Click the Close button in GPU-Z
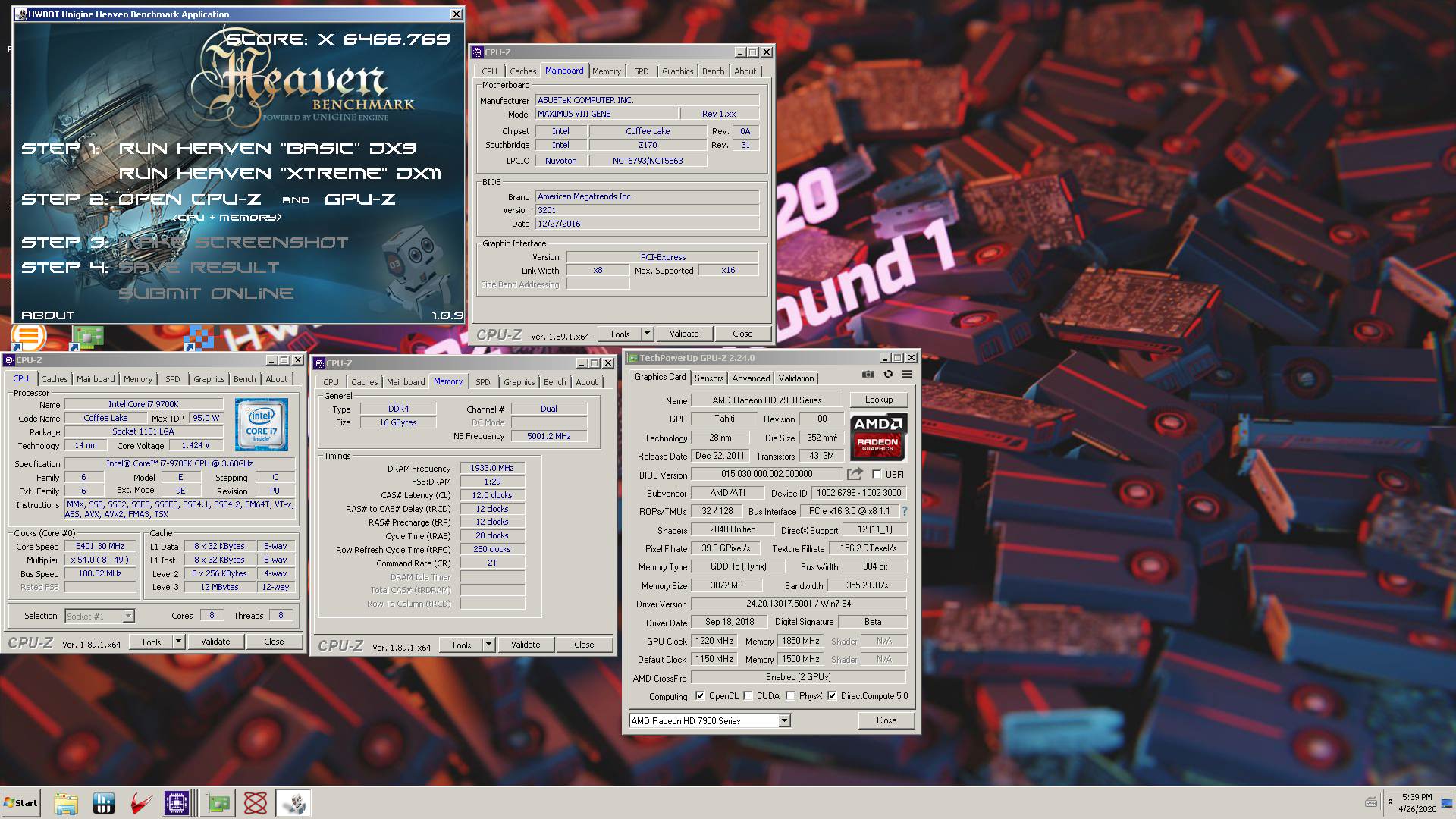Viewport: 1456px width, 819px height. pyautogui.click(x=886, y=720)
